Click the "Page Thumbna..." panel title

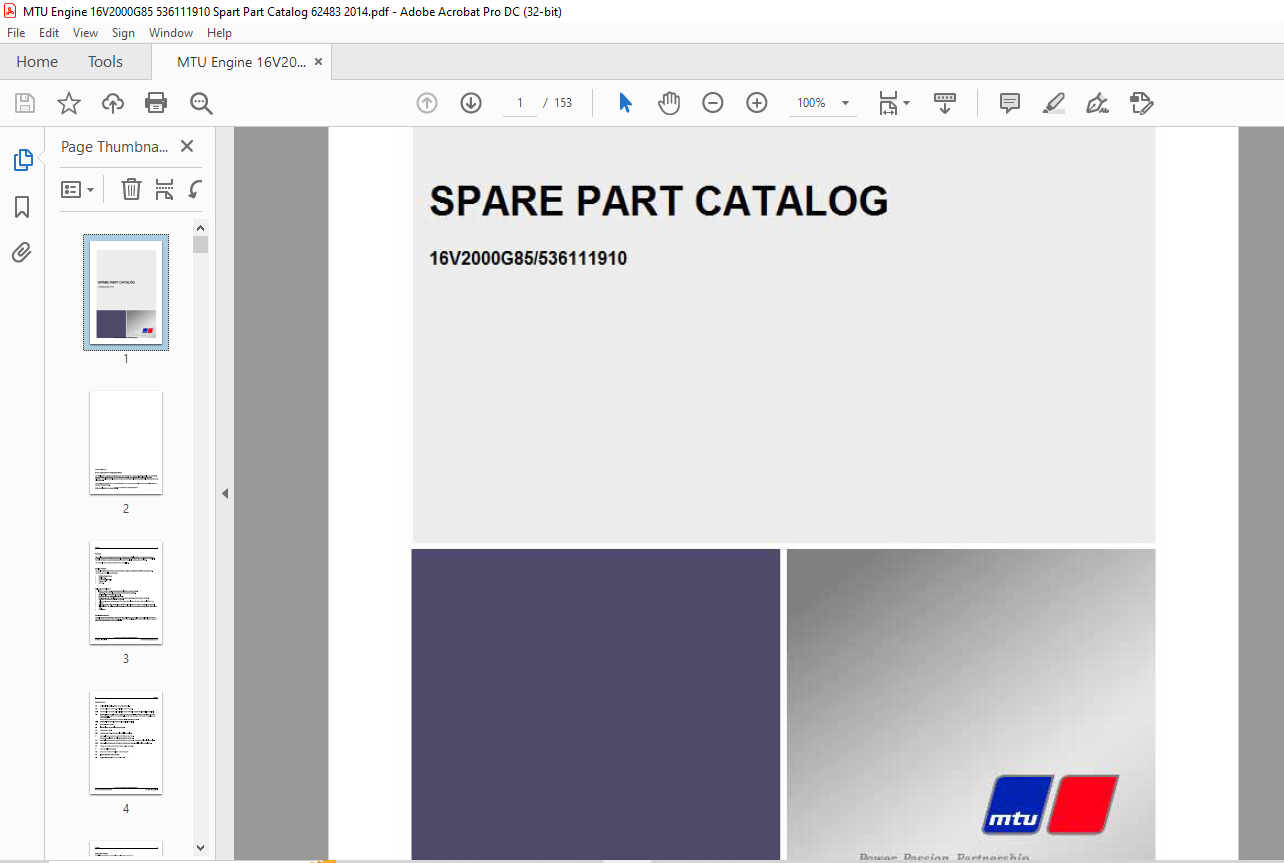(115, 146)
